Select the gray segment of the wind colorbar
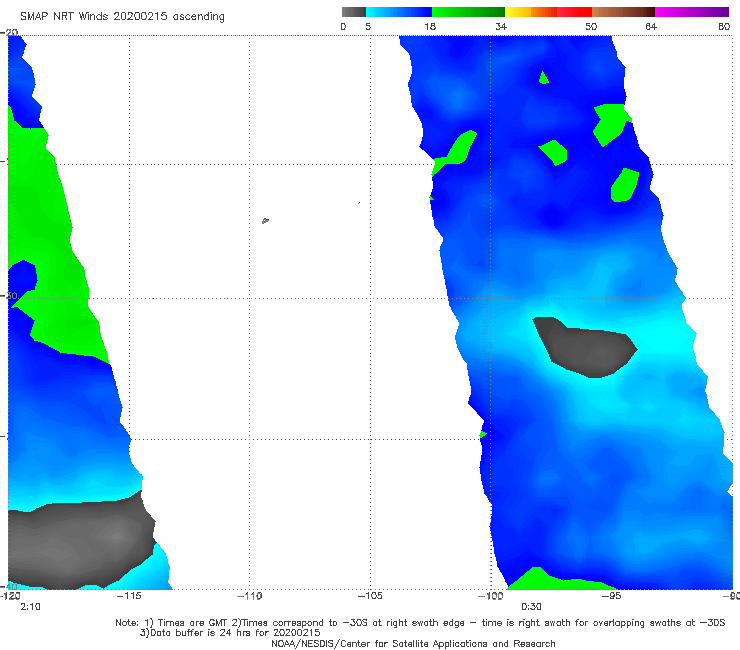This screenshot has height=650, width=740. tap(354, 12)
